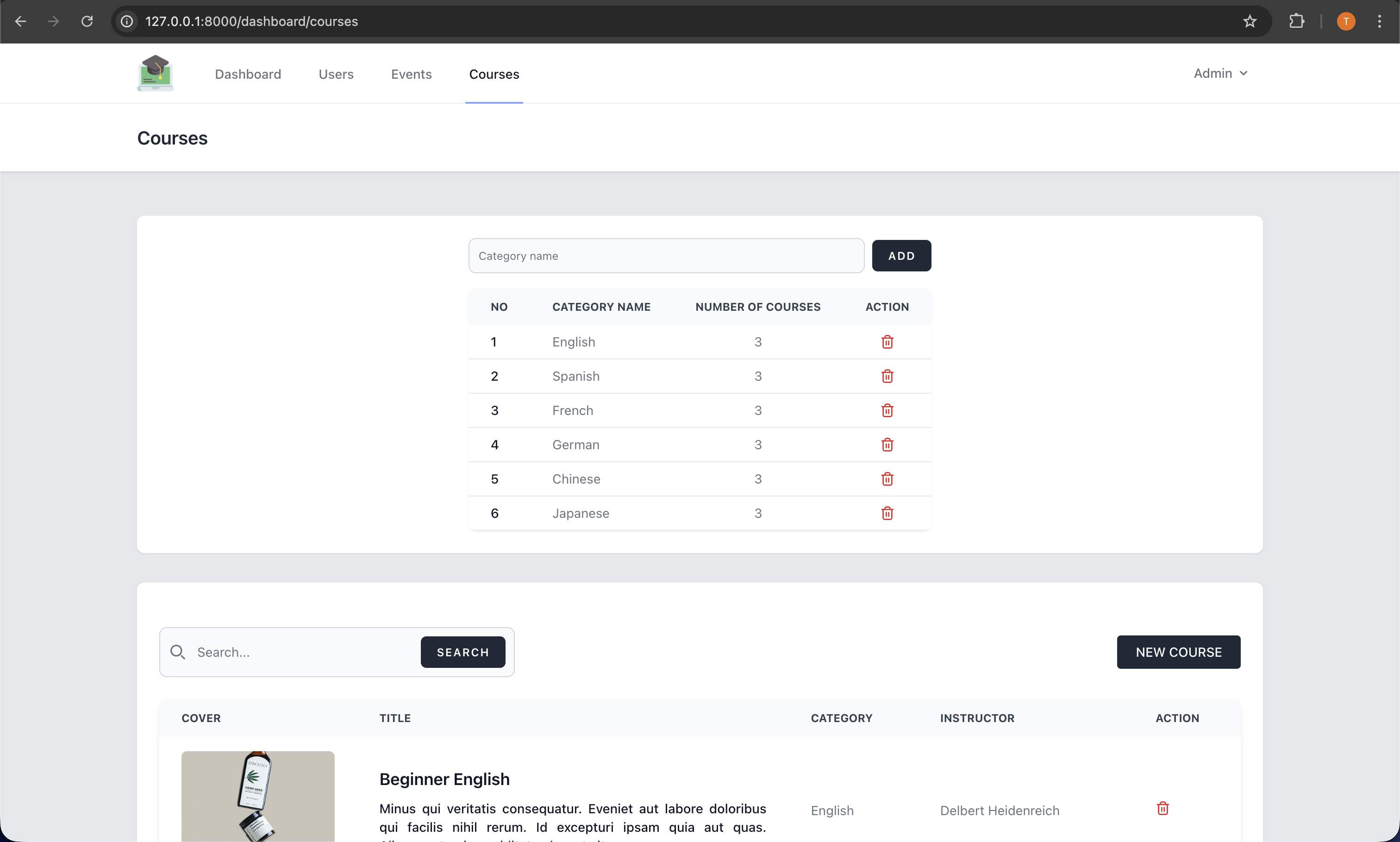1400x842 pixels.
Task: Delete the Beginner English course with trash icon
Action: point(1162,808)
